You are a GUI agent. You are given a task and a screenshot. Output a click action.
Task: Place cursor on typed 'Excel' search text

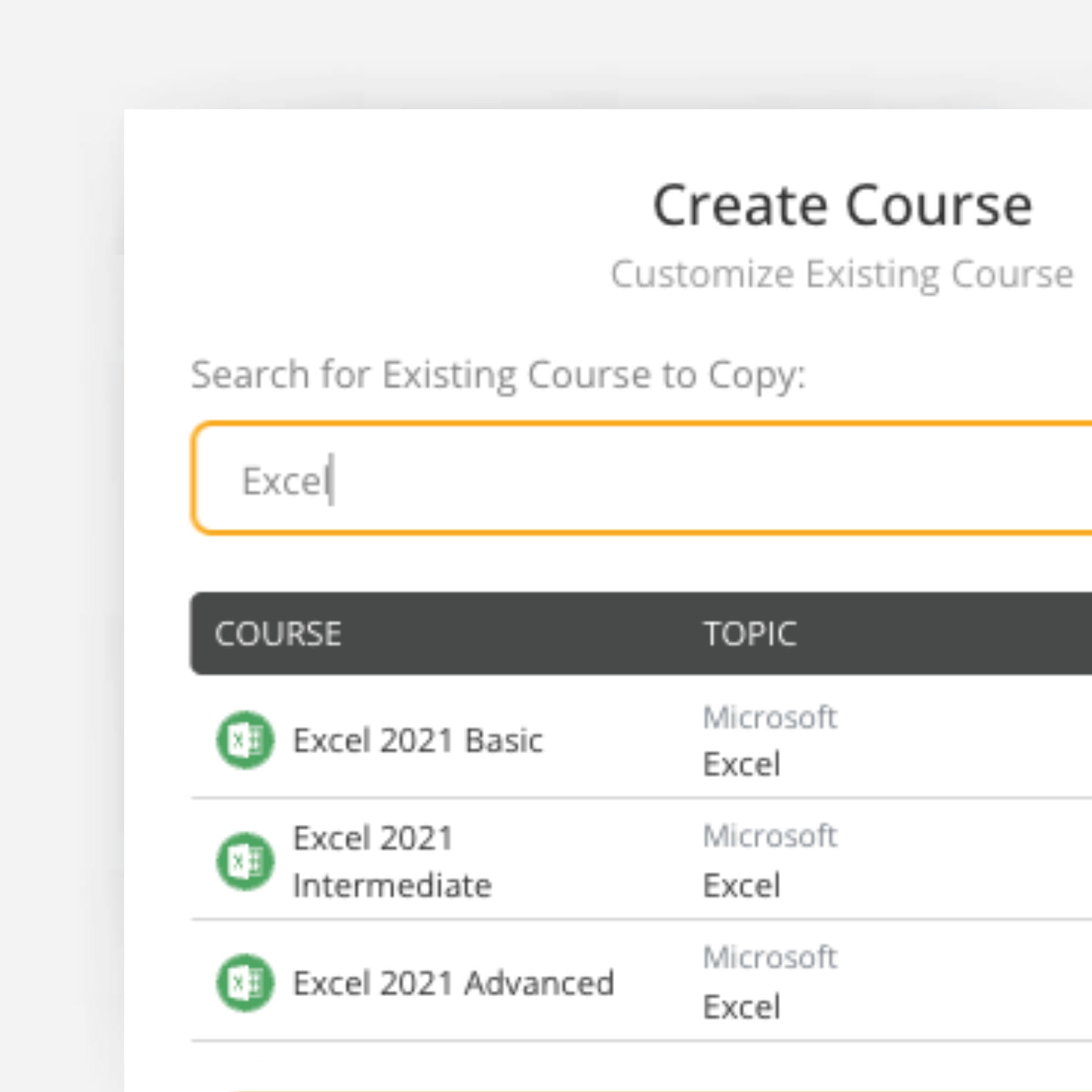coord(284,481)
